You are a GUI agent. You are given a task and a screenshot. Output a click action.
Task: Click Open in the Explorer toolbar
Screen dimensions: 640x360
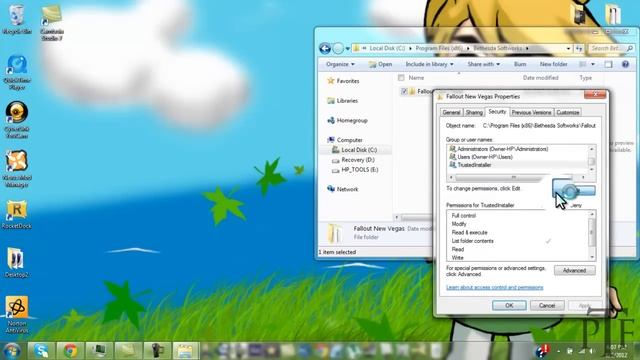(x=380, y=64)
